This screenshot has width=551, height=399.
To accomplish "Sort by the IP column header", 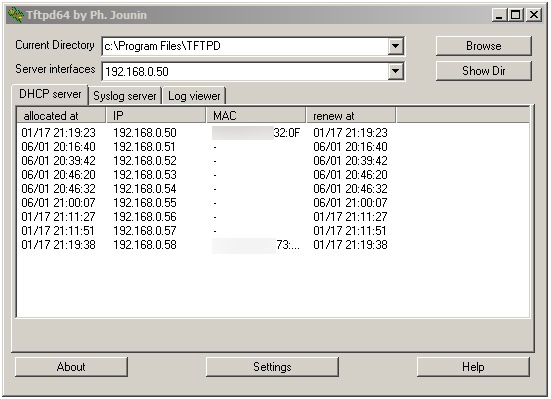I will [x=156, y=116].
